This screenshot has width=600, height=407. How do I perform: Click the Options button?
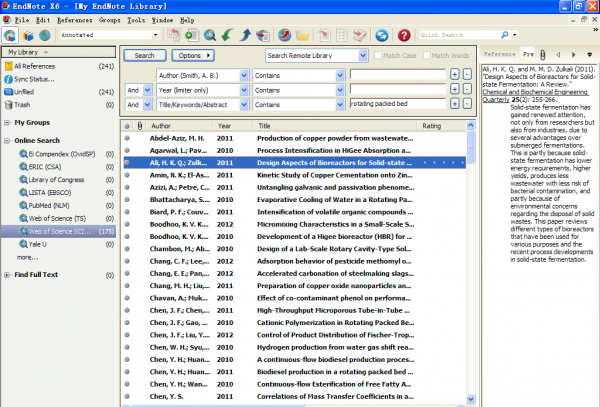[193, 55]
